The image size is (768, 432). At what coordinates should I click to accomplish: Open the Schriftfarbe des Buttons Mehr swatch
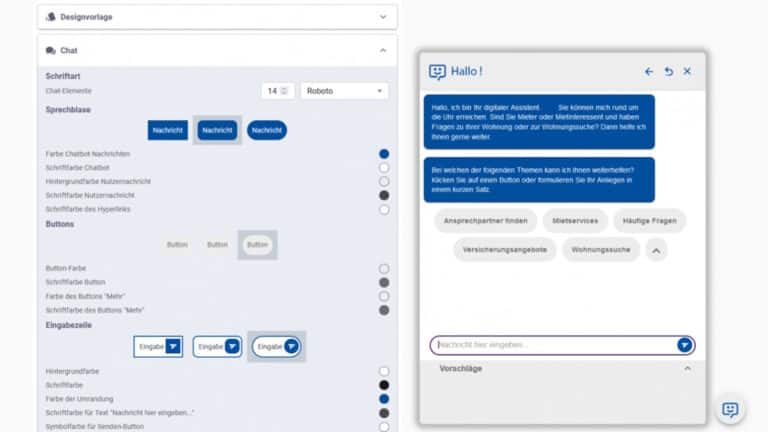pos(384,310)
